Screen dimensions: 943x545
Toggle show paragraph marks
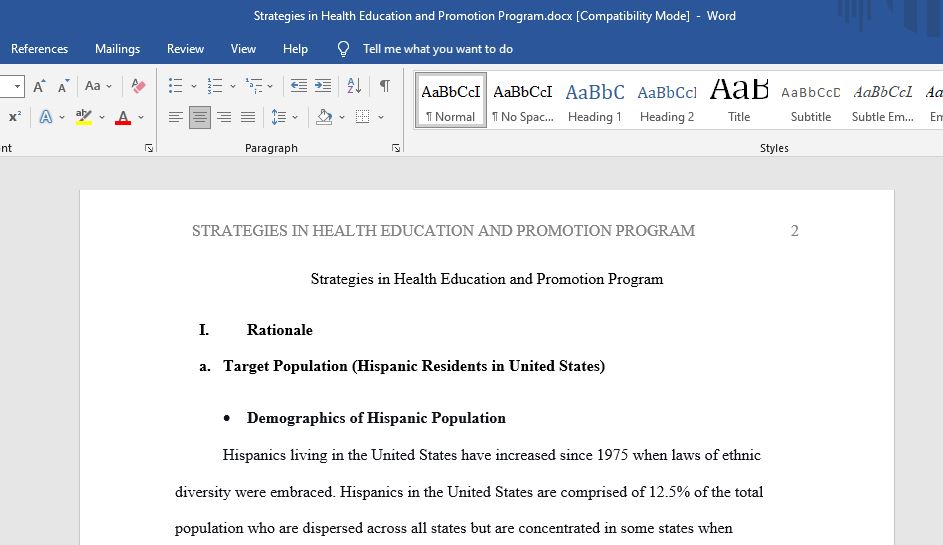(x=385, y=86)
